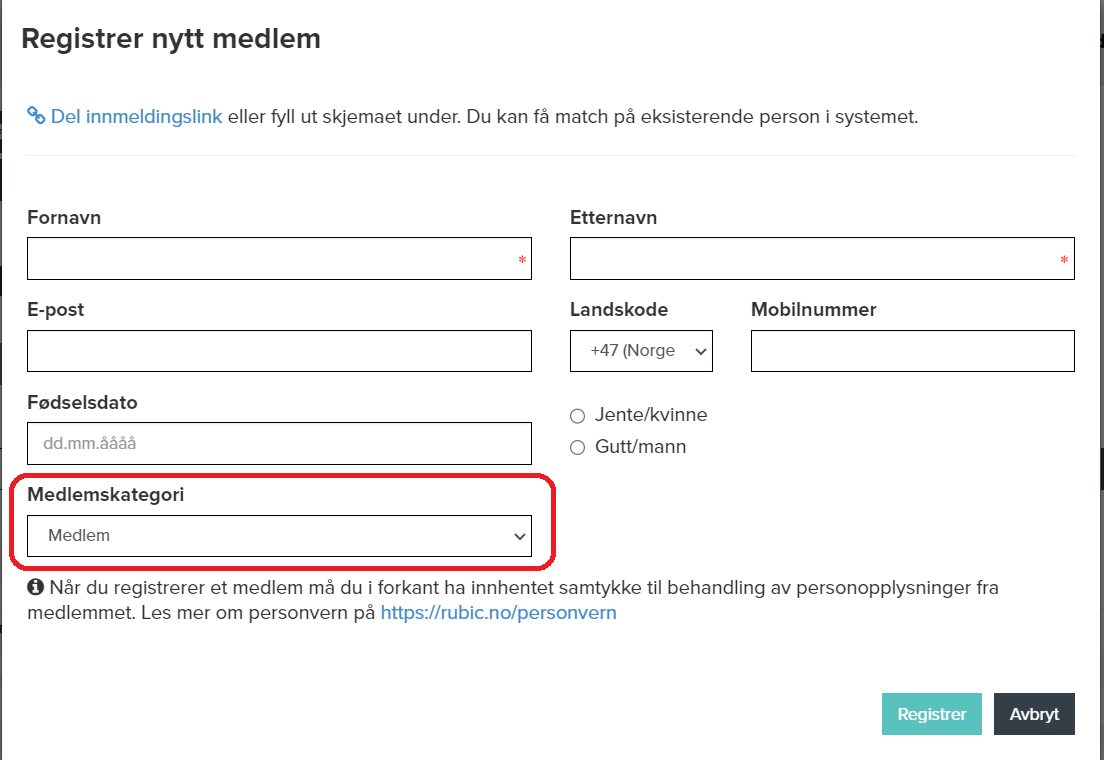
Task: Open the Medlemskategori dropdown showing Medlem
Action: [280, 536]
